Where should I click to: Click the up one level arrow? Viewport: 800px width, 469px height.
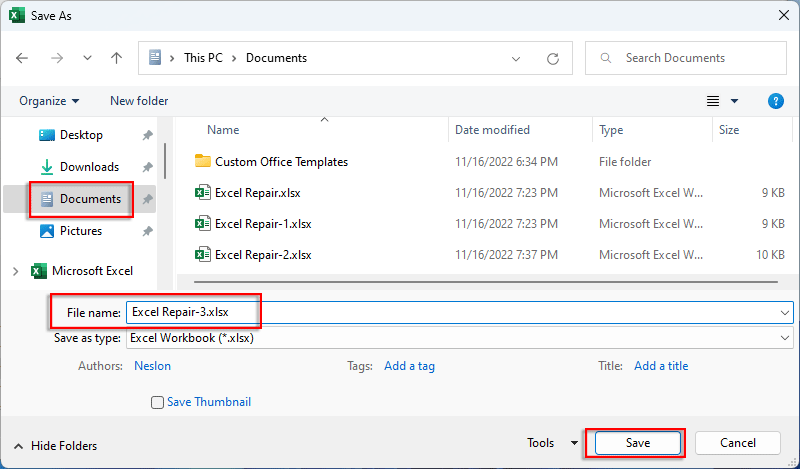coord(116,58)
